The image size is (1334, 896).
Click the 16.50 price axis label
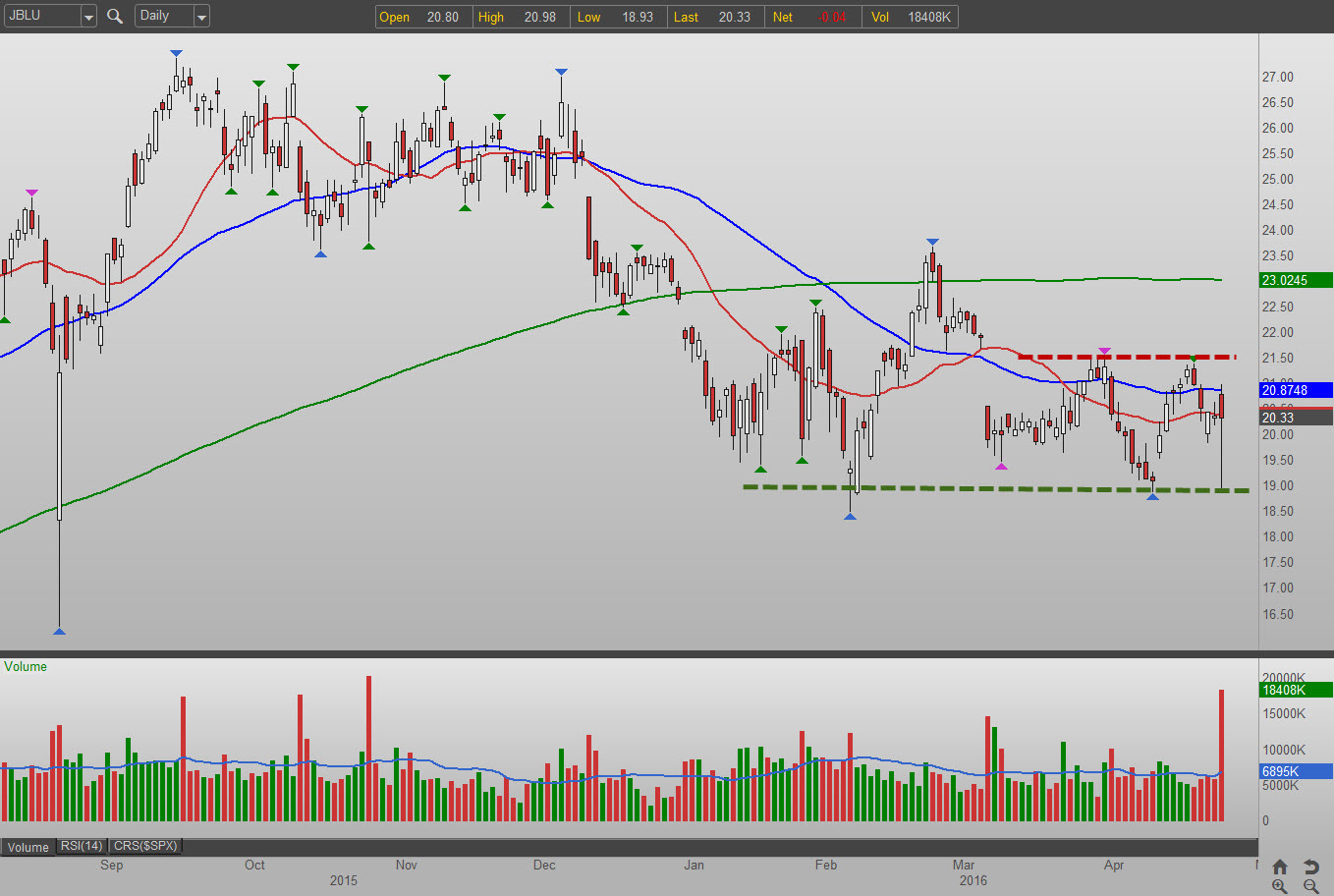[x=1277, y=614]
